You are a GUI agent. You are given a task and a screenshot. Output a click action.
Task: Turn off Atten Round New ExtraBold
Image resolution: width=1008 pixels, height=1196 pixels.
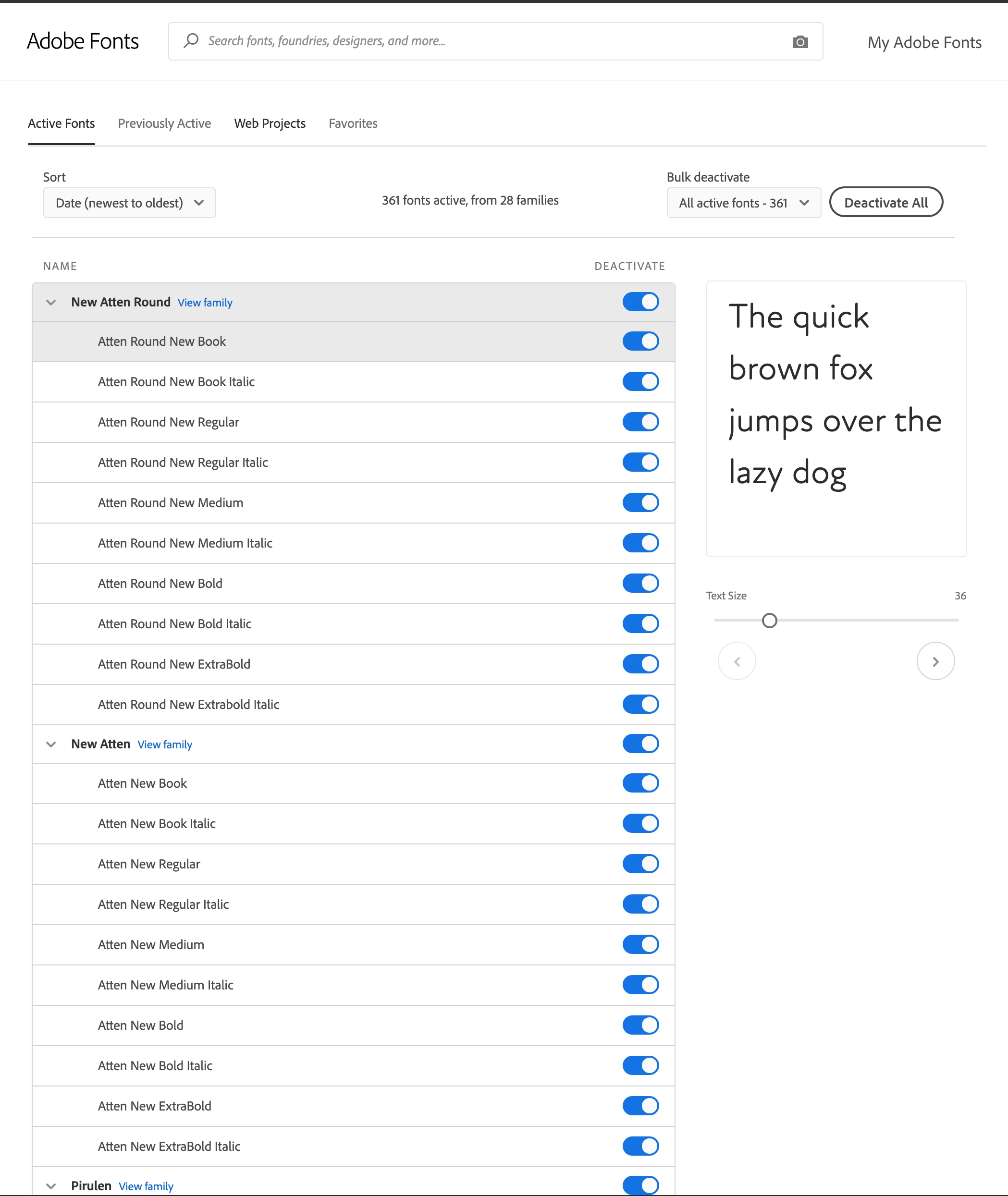coord(640,664)
